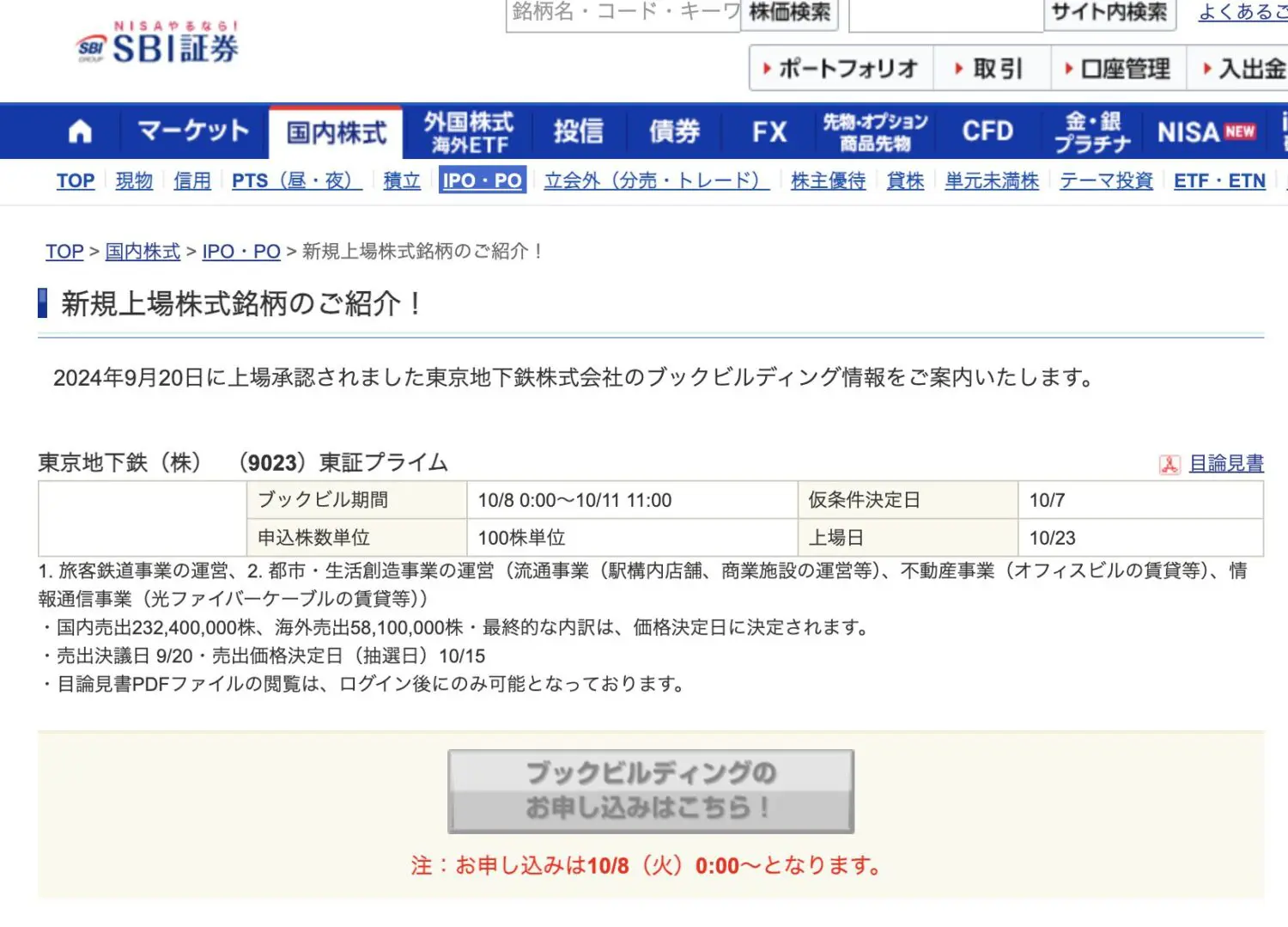Go to the CFD tab
This screenshot has width=1288, height=927.
coord(987,131)
